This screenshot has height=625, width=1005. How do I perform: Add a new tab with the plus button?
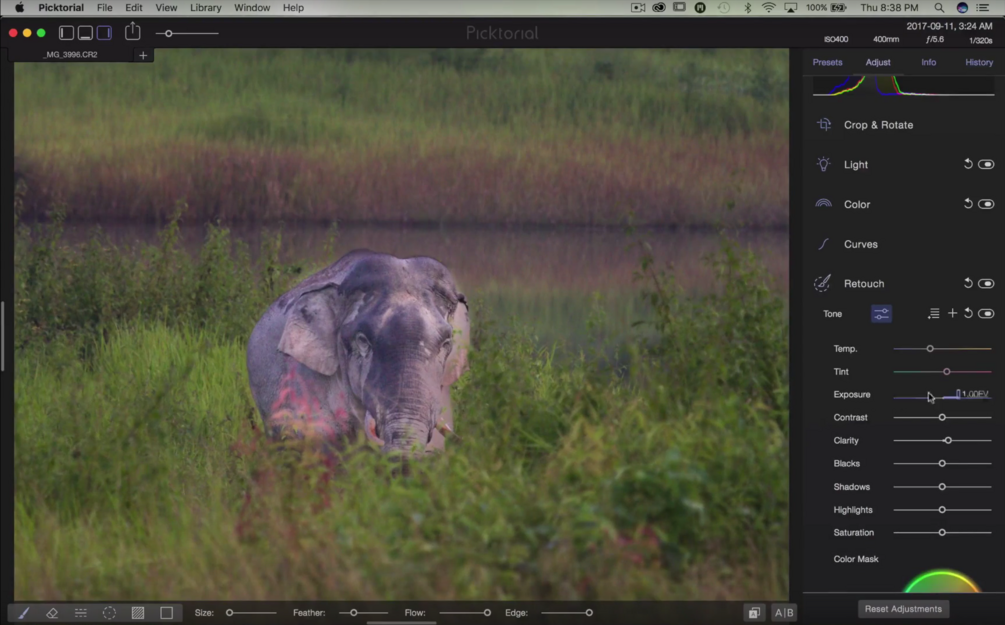point(143,55)
